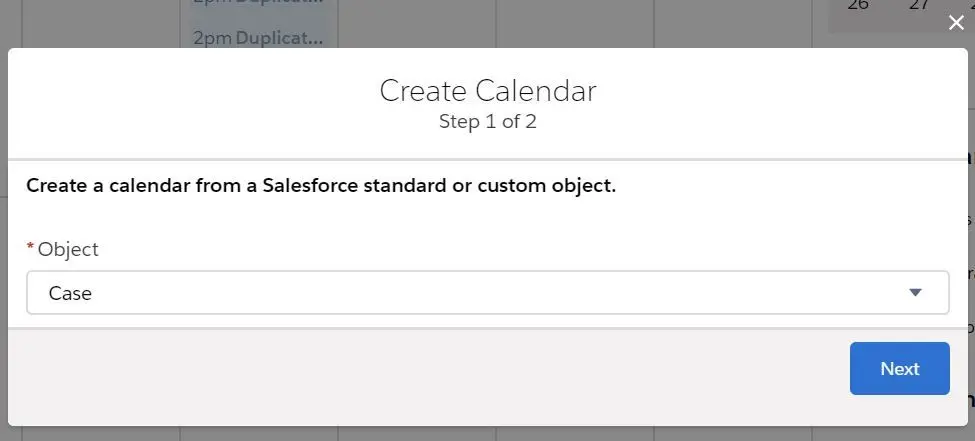This screenshot has height=441, width=975.
Task: Click the Create Calendar heading
Action: pos(488,91)
